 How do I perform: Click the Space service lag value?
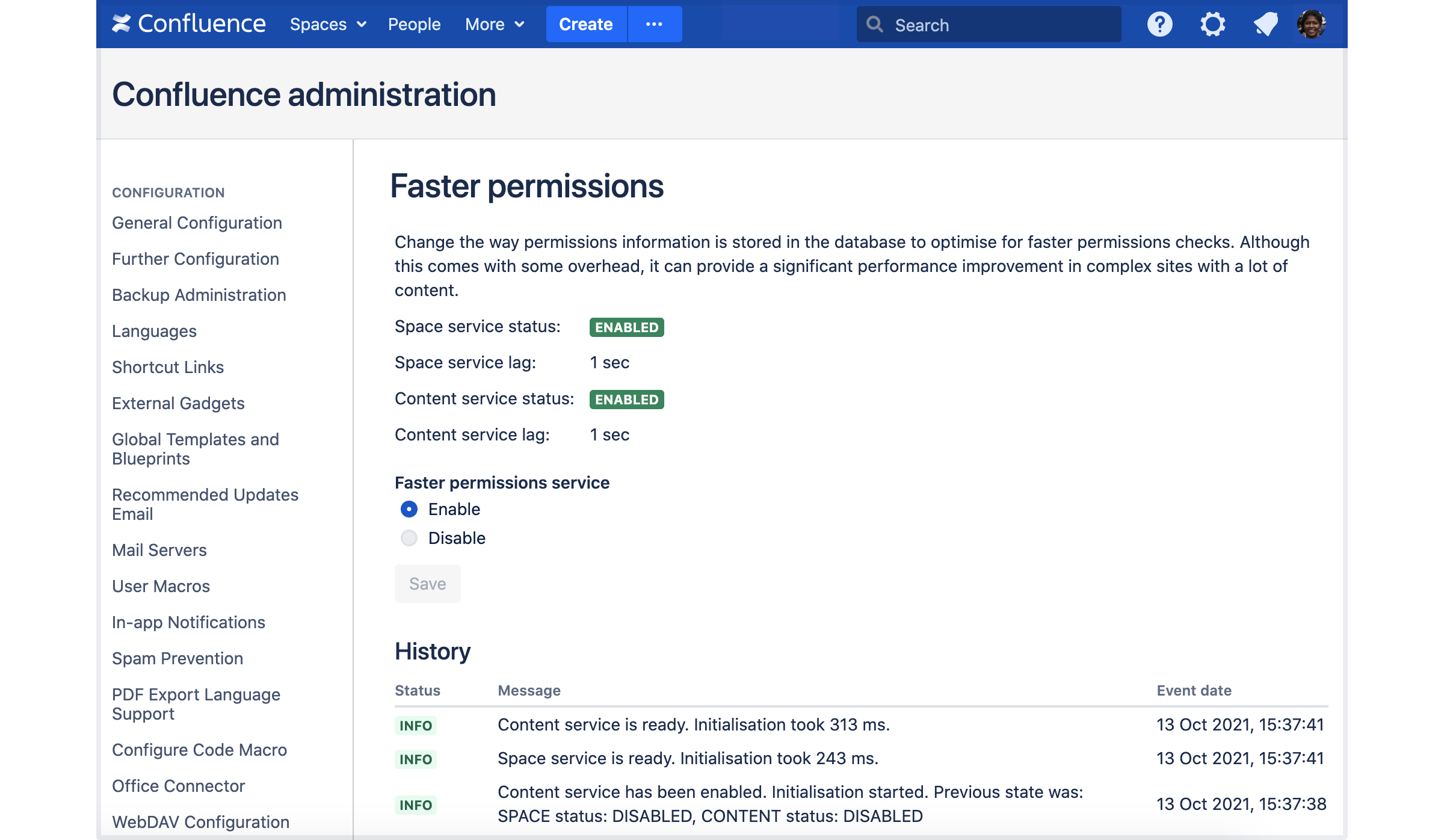coord(609,362)
